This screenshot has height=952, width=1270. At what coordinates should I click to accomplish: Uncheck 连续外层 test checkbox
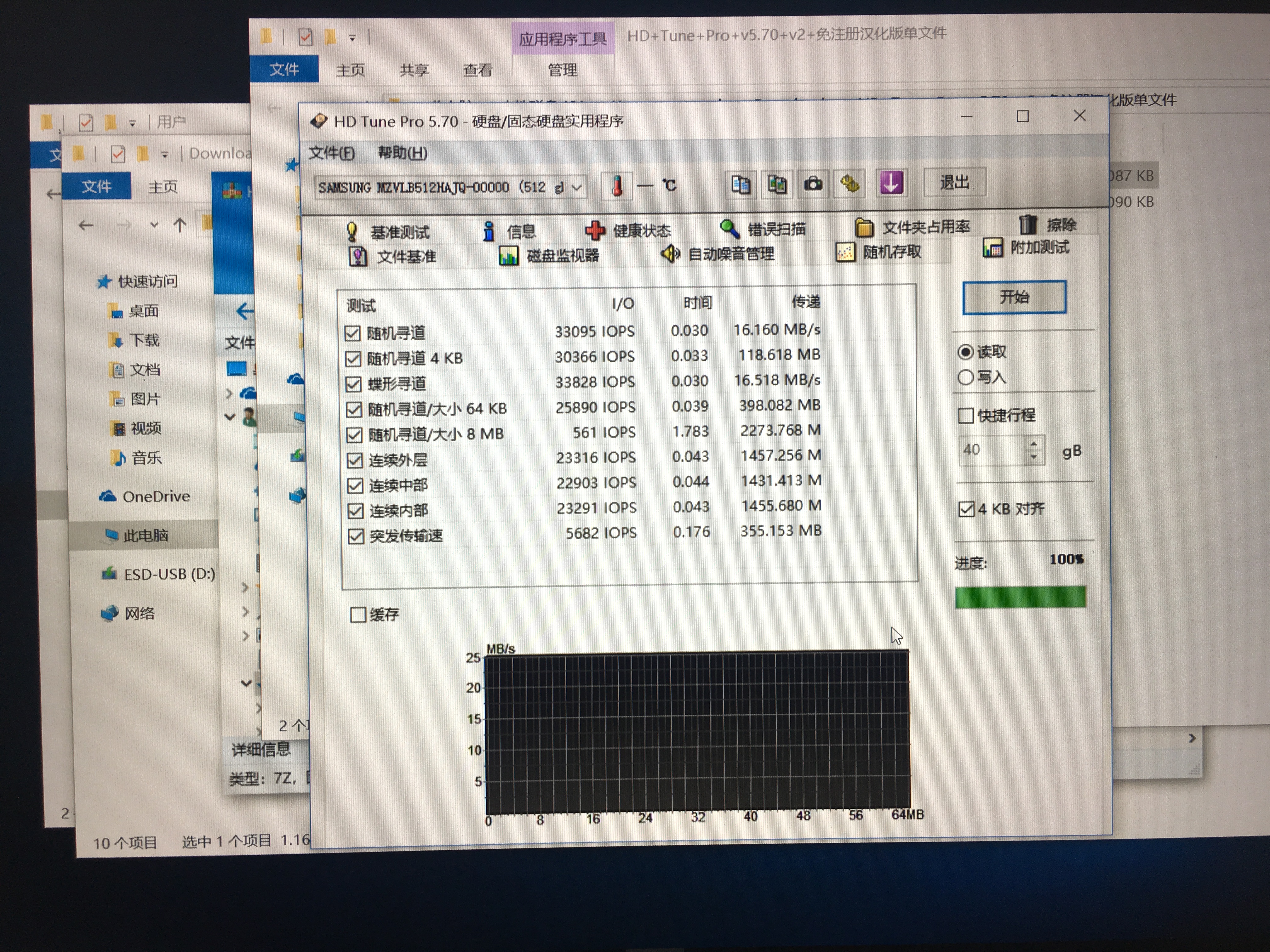tap(355, 460)
